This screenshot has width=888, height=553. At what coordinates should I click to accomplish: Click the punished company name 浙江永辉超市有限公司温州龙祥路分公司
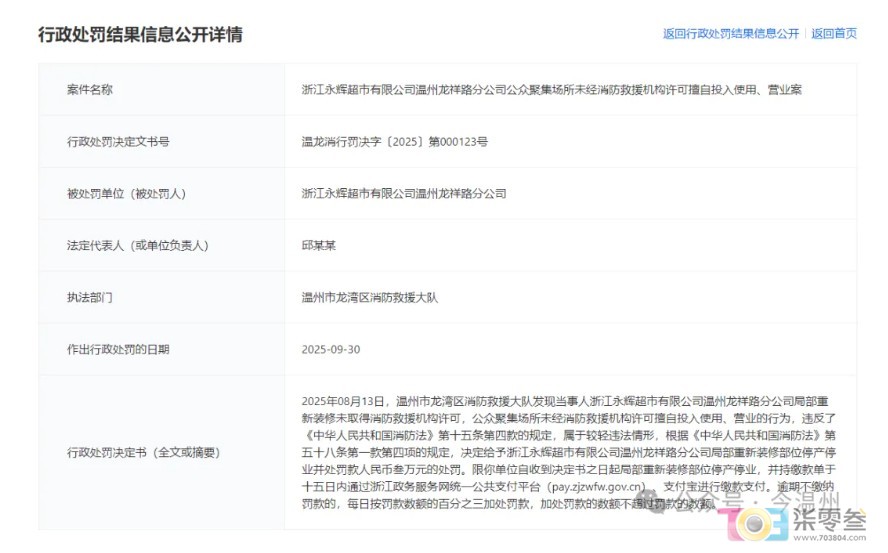pos(404,193)
